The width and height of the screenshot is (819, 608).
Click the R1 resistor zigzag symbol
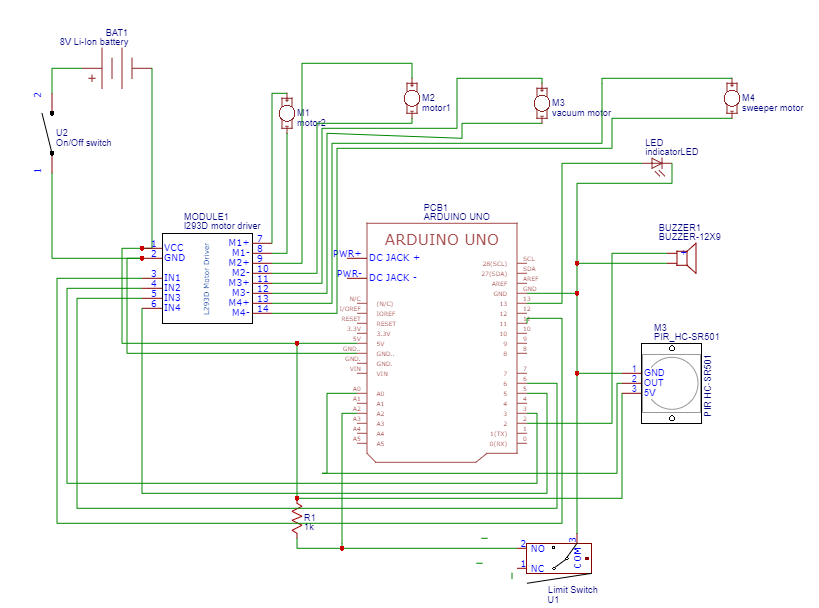[x=297, y=518]
